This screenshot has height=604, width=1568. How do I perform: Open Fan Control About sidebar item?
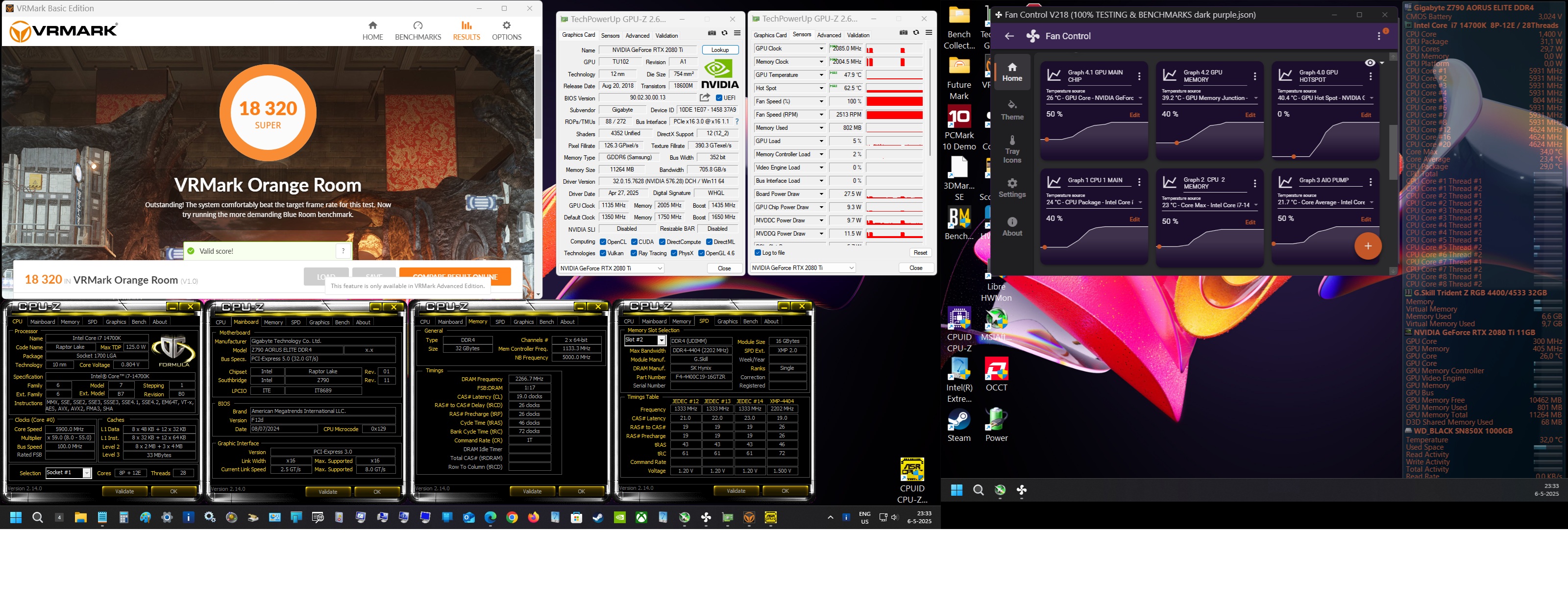point(1012,226)
